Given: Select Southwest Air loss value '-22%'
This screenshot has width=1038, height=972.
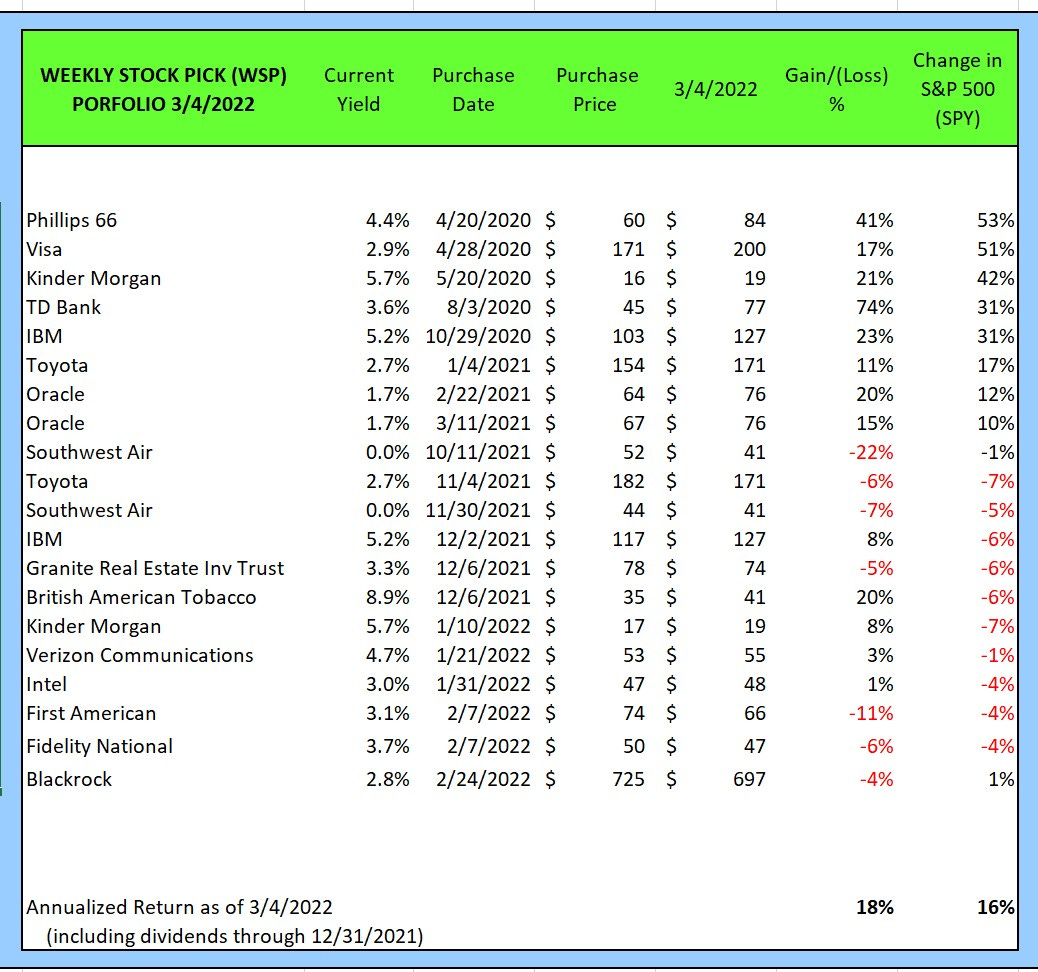Looking at the screenshot, I should tap(871, 452).
